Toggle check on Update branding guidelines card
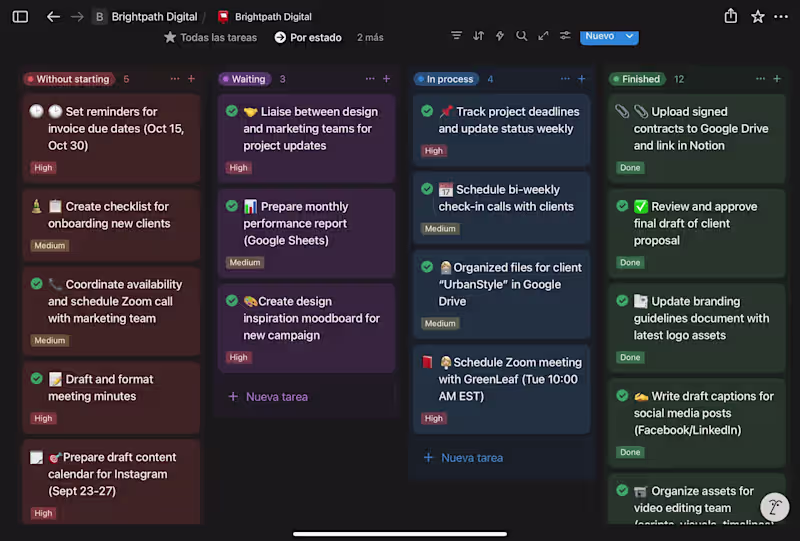This screenshot has height=541, width=800. pos(622,301)
